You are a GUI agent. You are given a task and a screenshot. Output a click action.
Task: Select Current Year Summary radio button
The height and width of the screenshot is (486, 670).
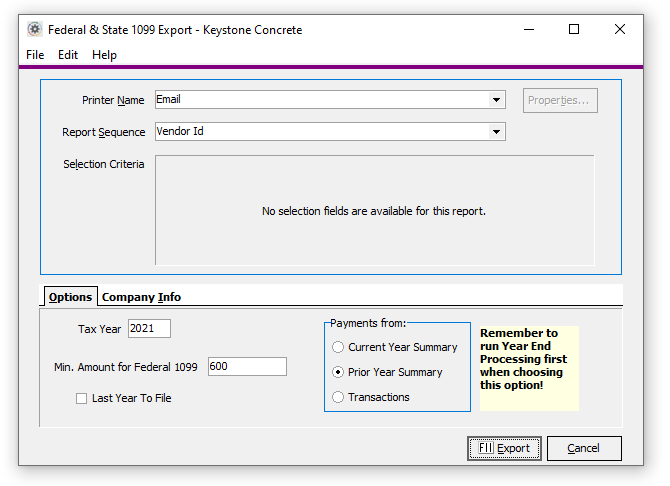point(338,347)
